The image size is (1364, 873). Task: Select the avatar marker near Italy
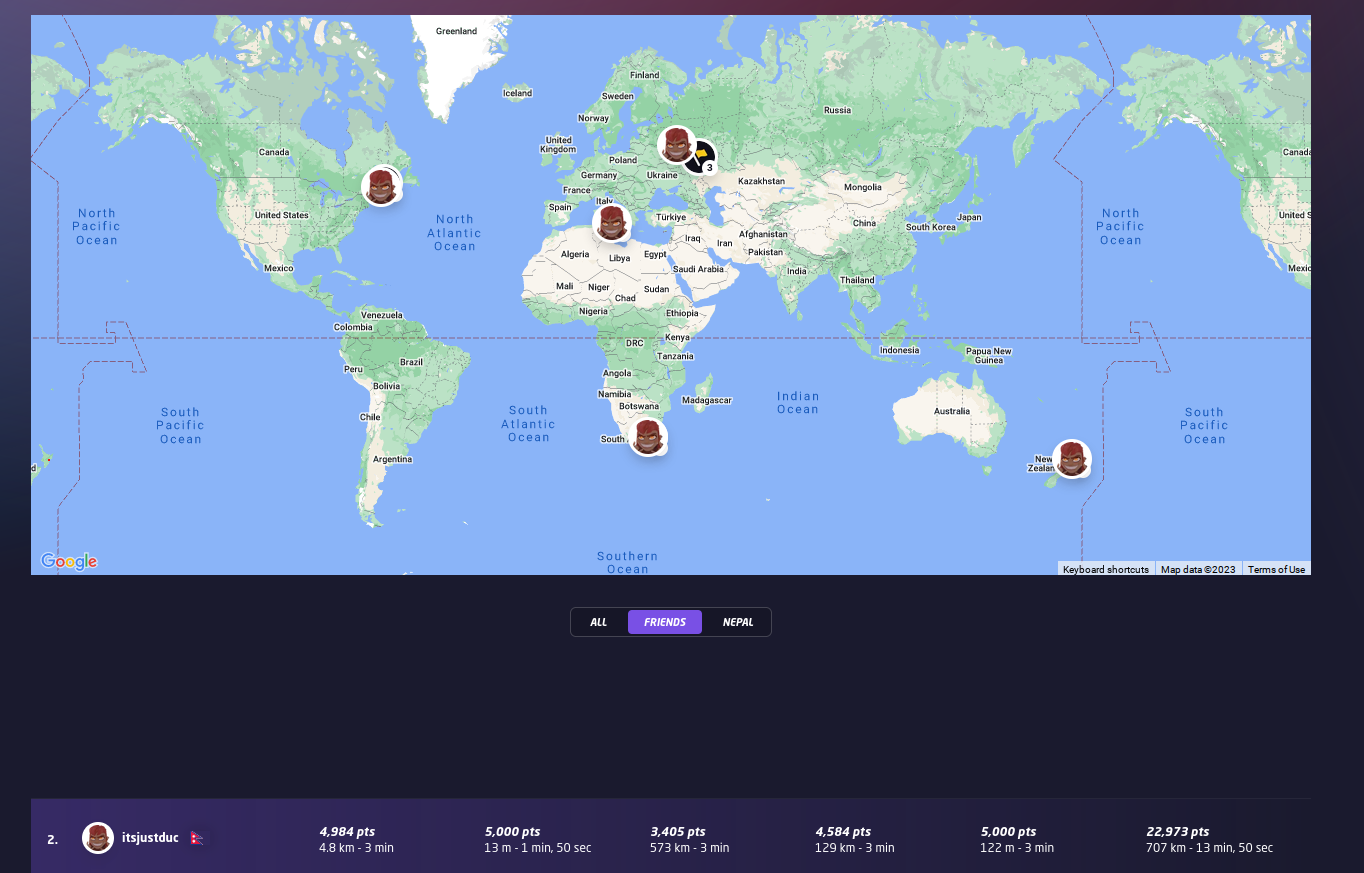(611, 225)
